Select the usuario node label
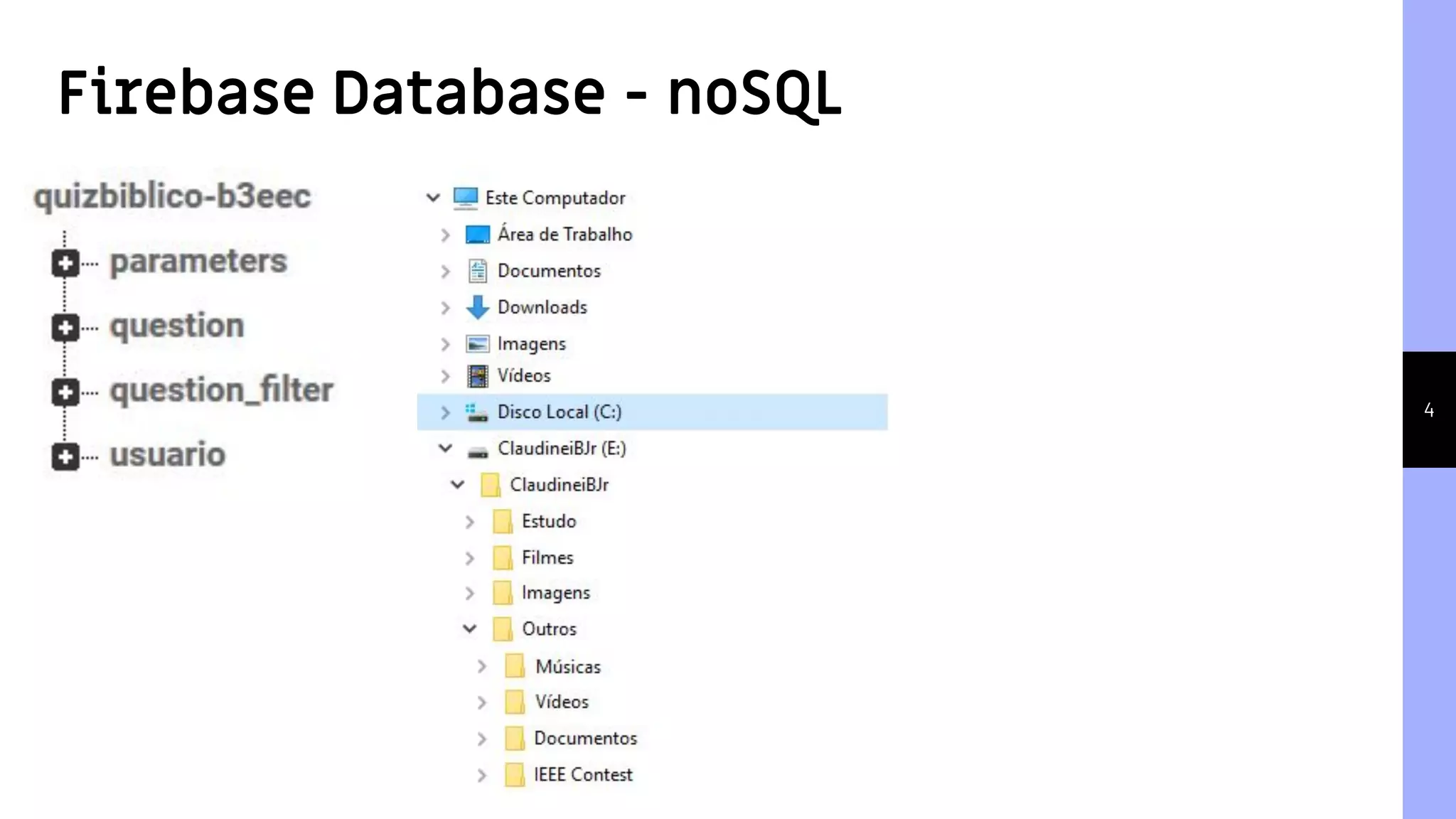The image size is (1456, 819). click(168, 455)
